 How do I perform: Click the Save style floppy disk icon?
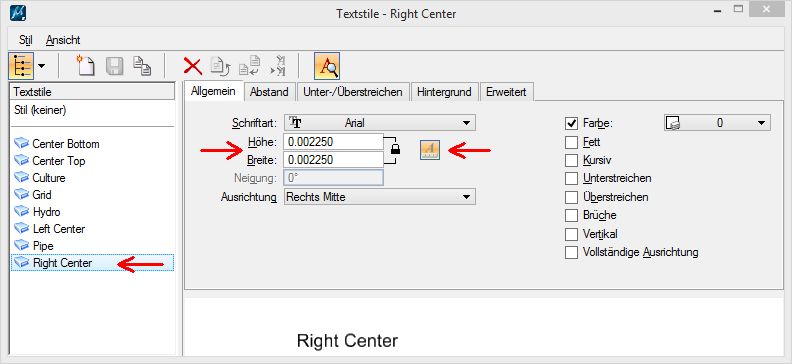(x=115, y=66)
